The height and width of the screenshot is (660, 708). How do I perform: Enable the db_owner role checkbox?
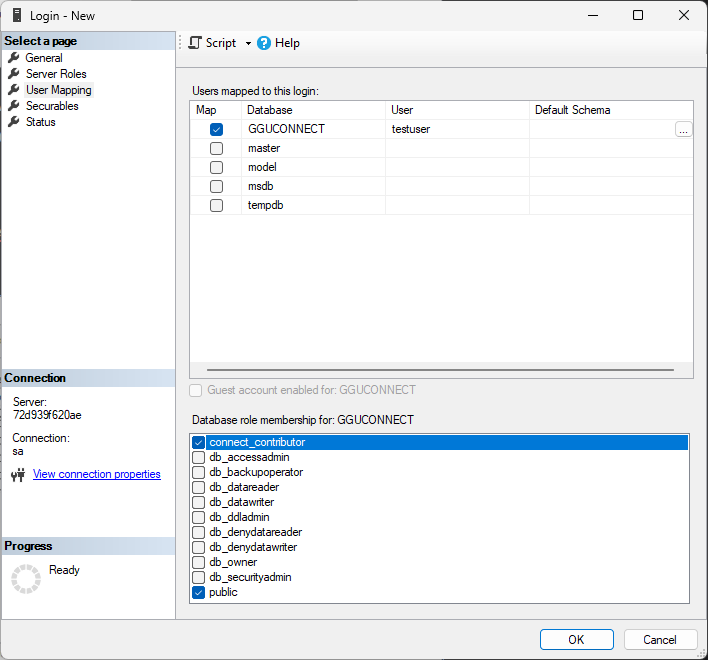coord(198,562)
